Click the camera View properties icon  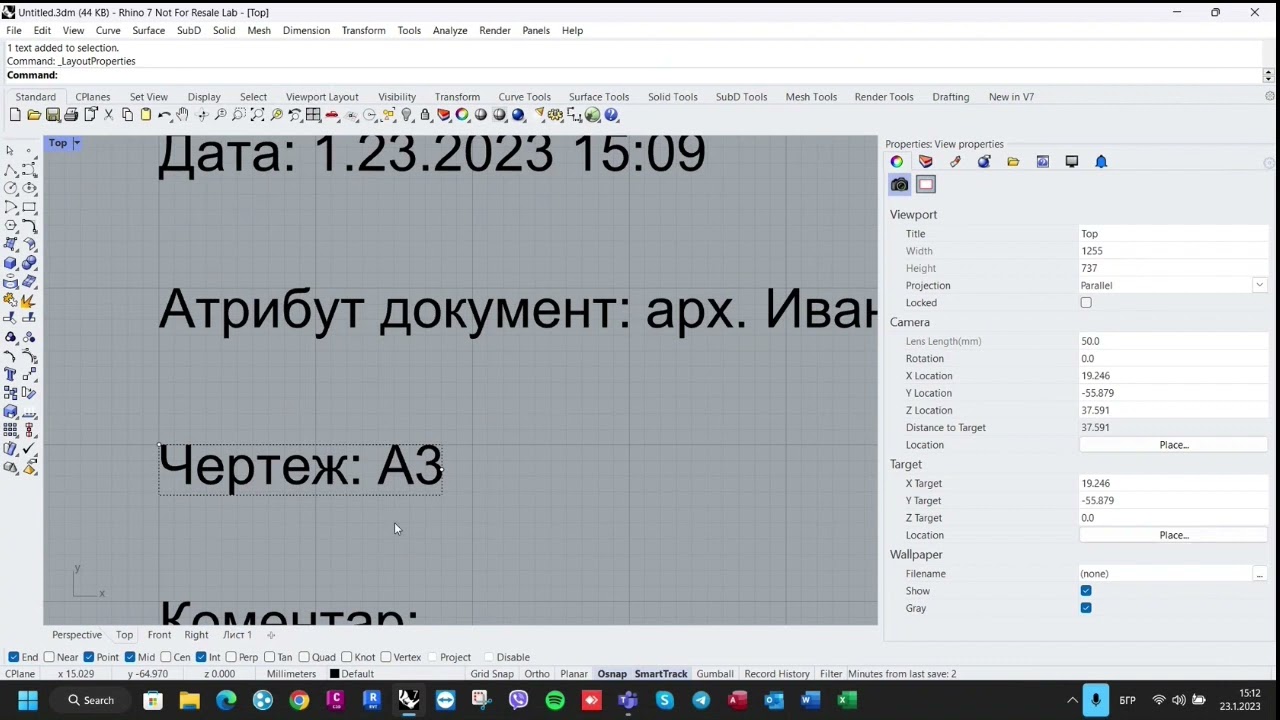coord(900,184)
